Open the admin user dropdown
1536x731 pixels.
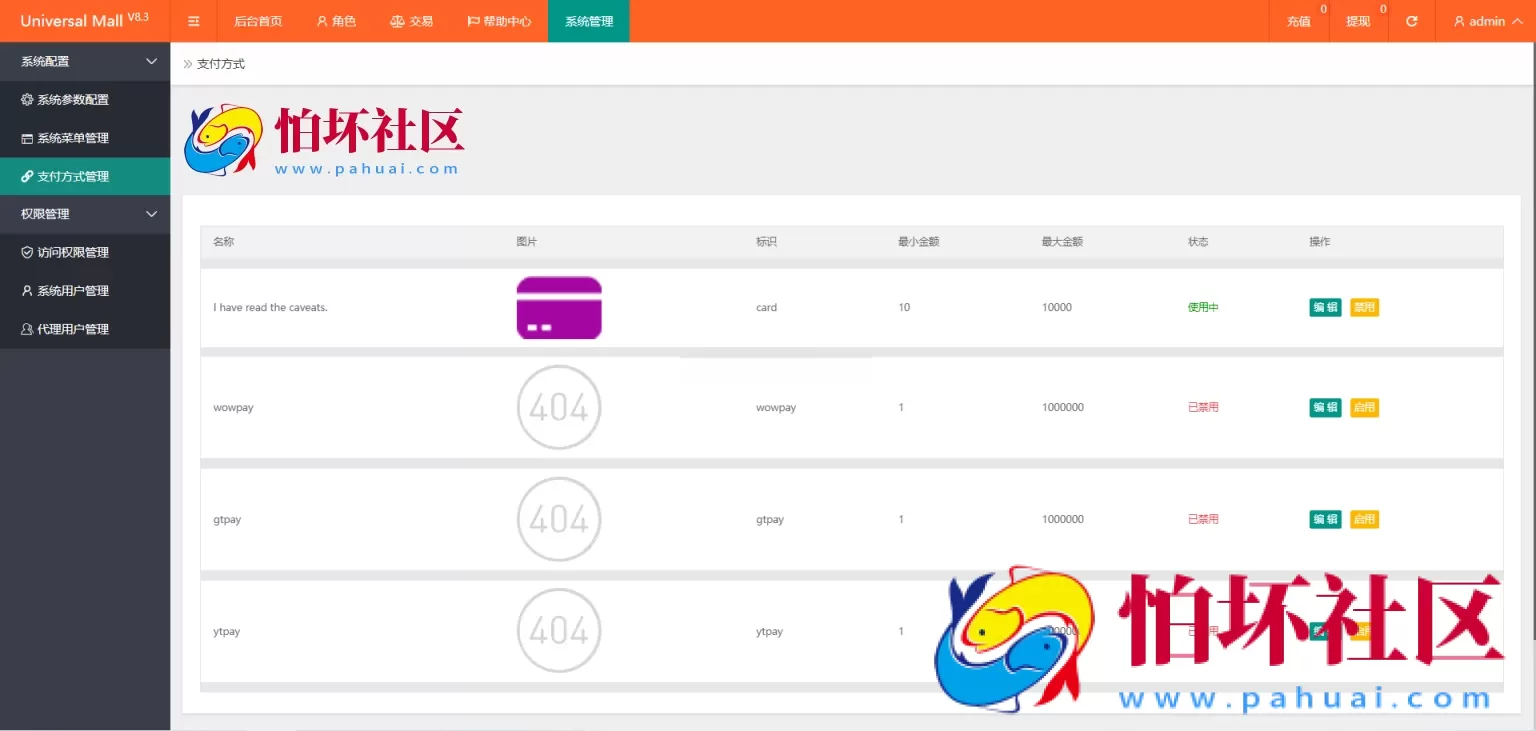click(1488, 21)
